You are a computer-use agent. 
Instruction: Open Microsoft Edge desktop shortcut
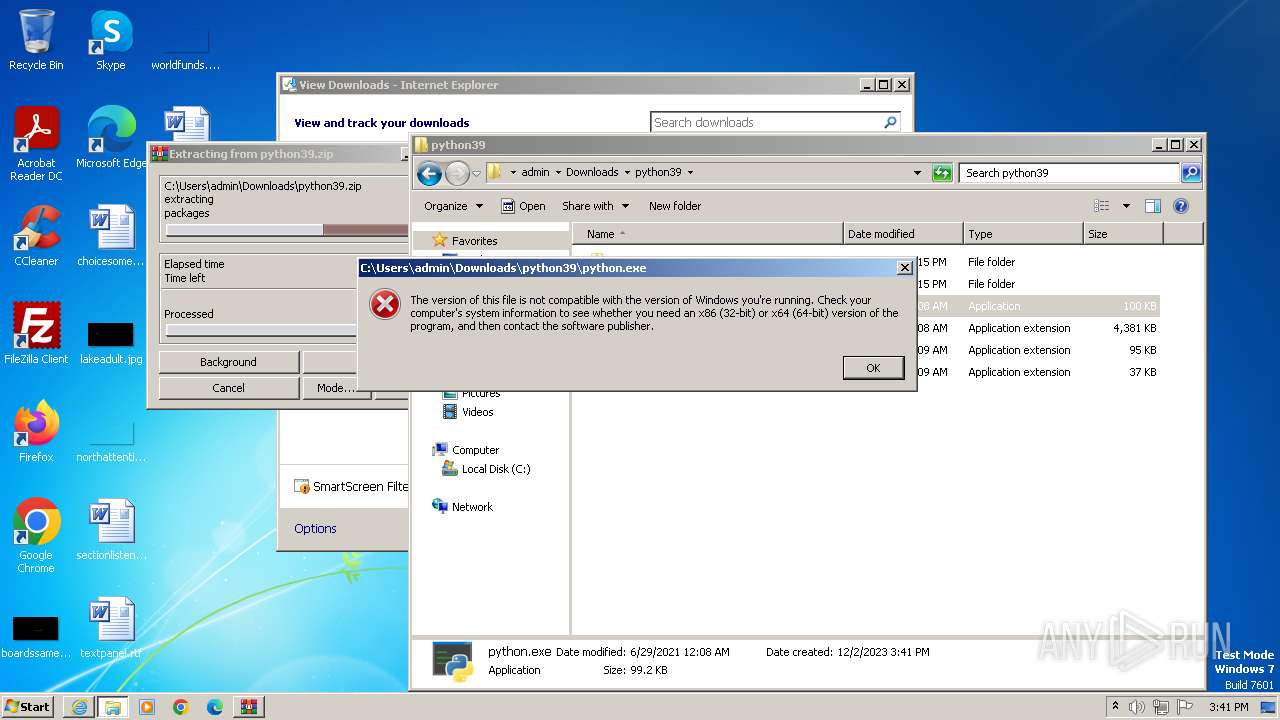pyautogui.click(x=111, y=138)
